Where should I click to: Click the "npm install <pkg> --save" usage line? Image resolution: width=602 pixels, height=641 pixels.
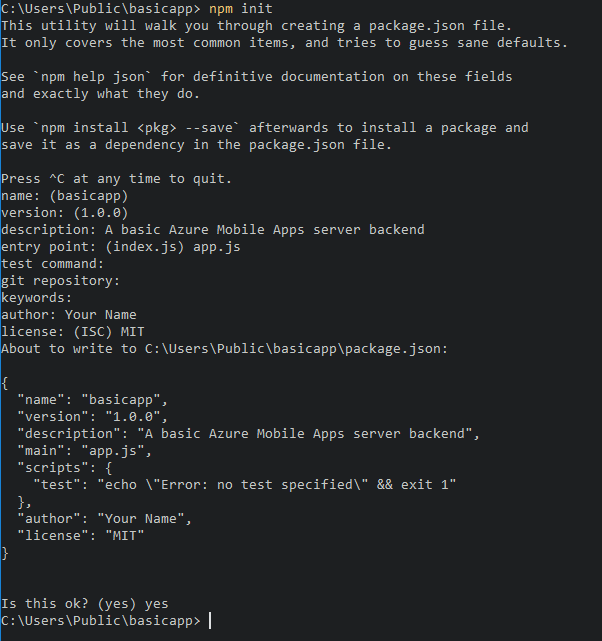coord(265,128)
